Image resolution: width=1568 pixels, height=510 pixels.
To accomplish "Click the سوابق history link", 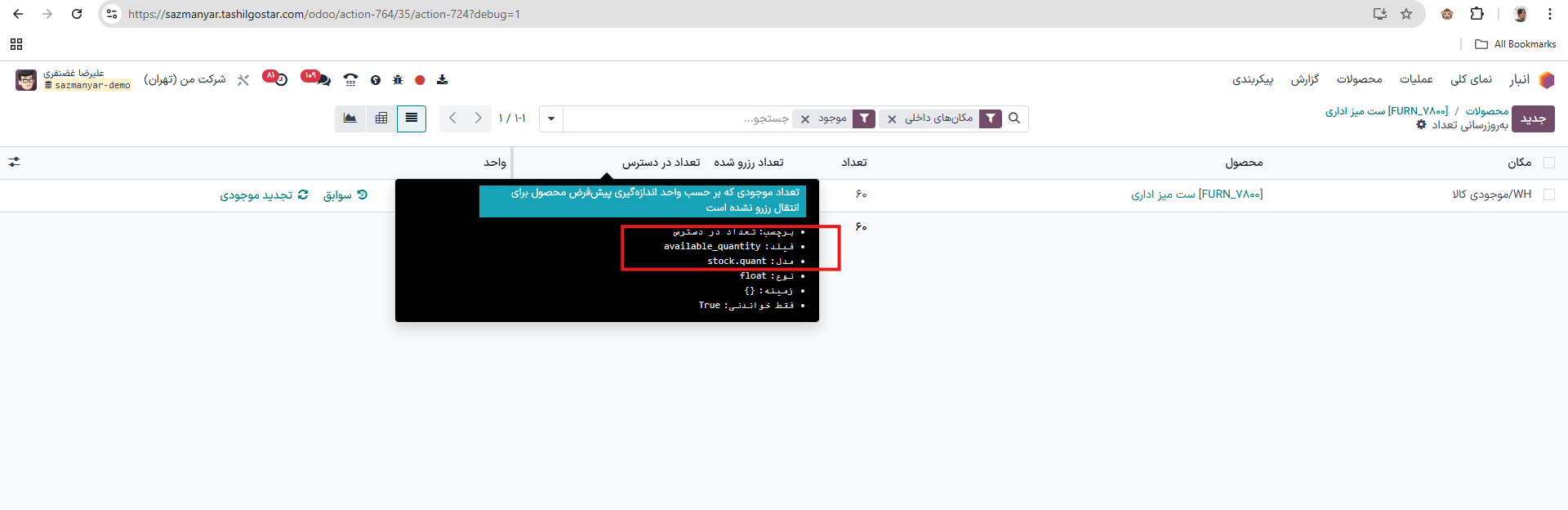I will [x=345, y=195].
